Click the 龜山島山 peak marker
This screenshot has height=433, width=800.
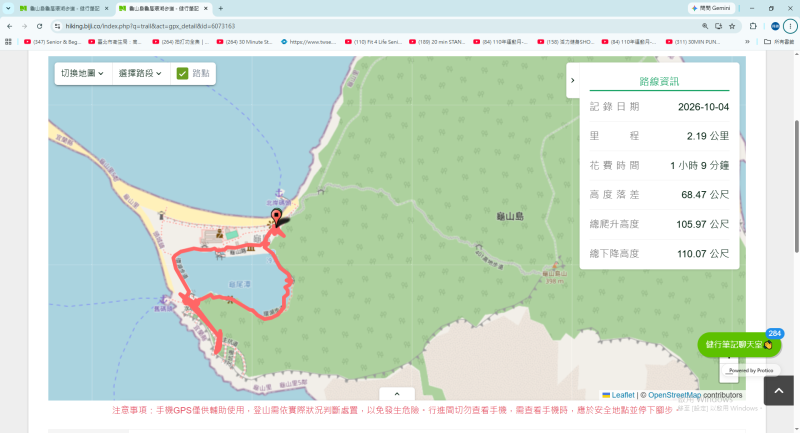555,266
